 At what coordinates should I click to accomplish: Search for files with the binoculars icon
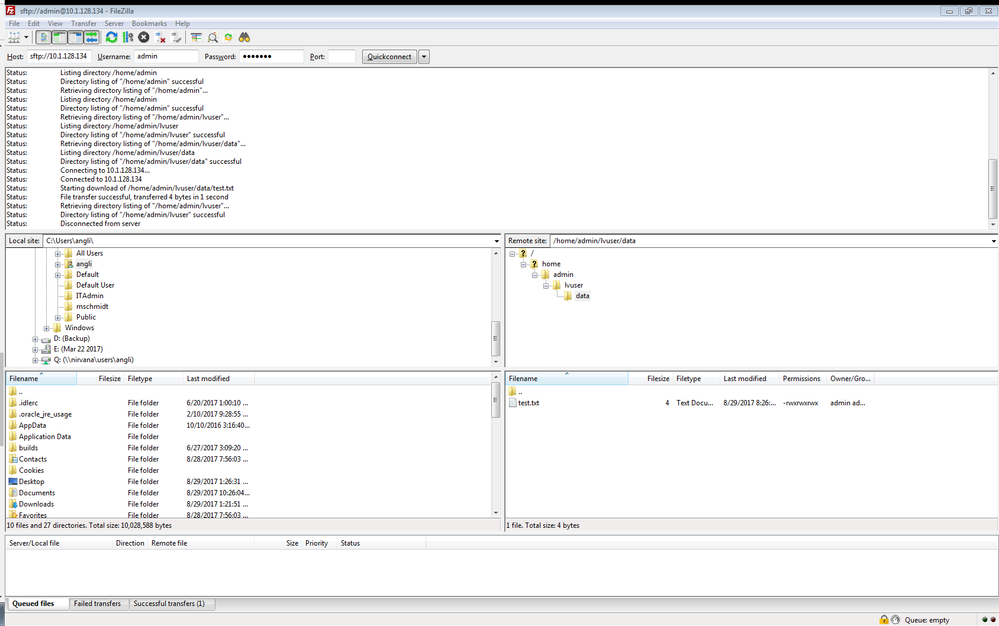coord(244,38)
